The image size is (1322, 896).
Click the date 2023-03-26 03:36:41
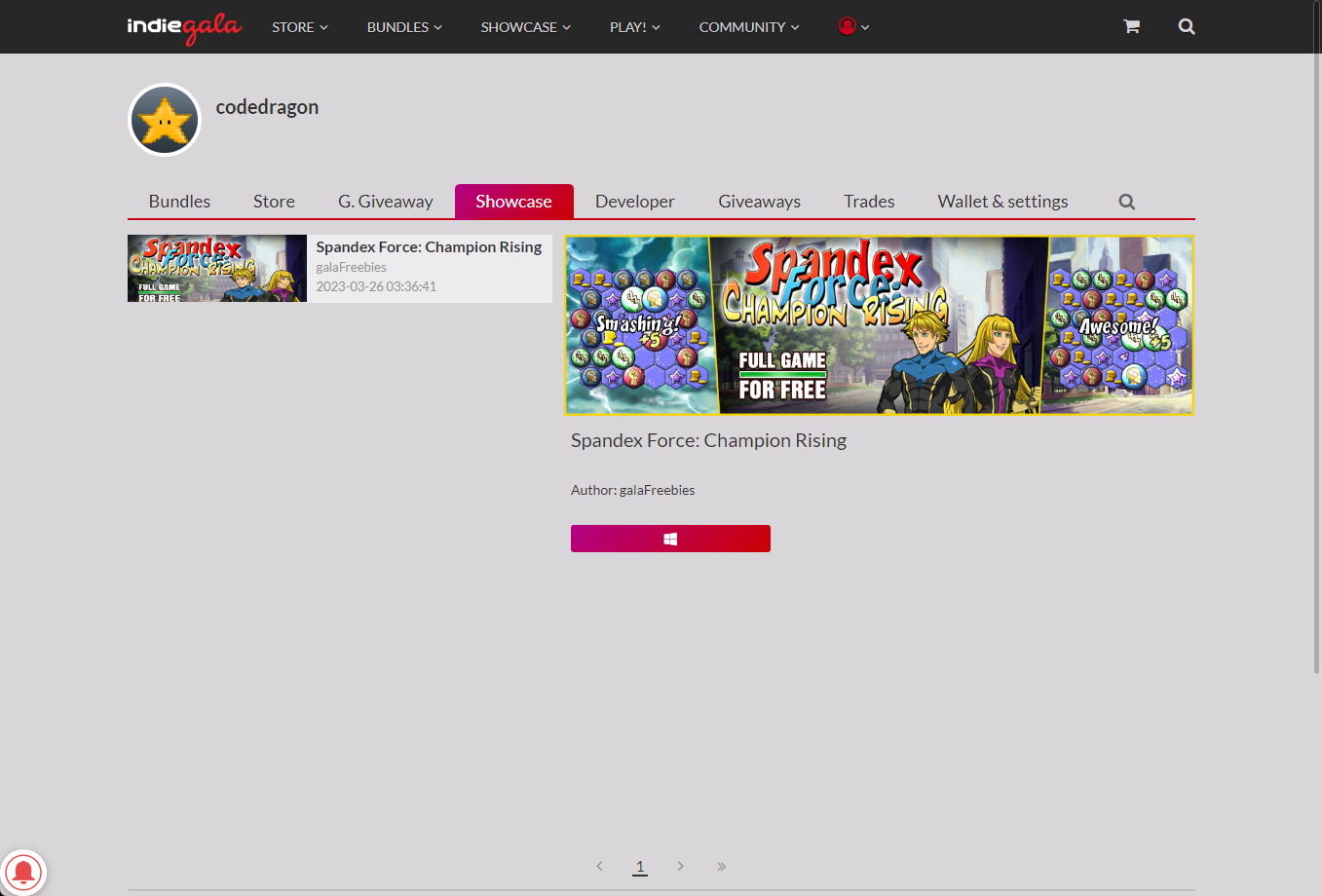[x=376, y=286]
